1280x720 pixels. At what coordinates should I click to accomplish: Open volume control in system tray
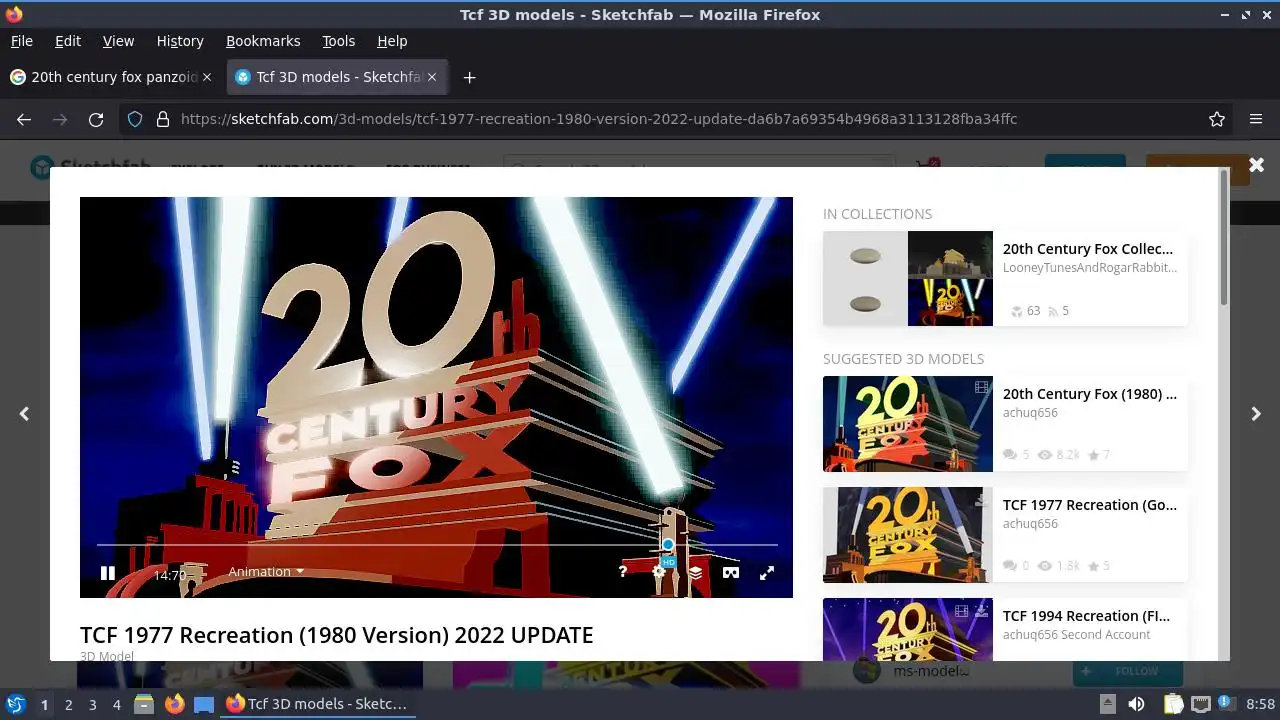pyautogui.click(x=1136, y=704)
